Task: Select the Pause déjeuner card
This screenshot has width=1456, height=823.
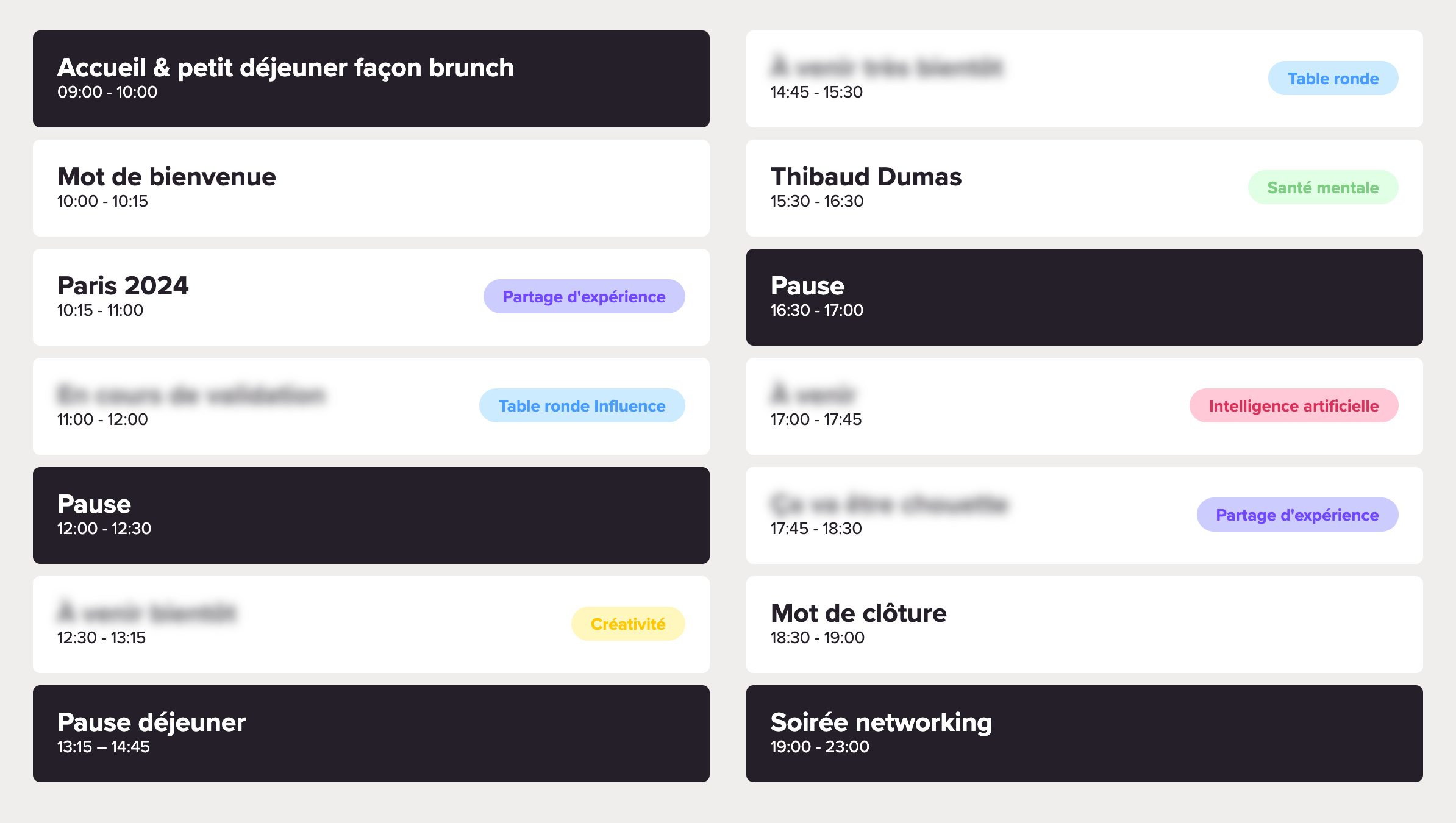Action: (x=371, y=733)
